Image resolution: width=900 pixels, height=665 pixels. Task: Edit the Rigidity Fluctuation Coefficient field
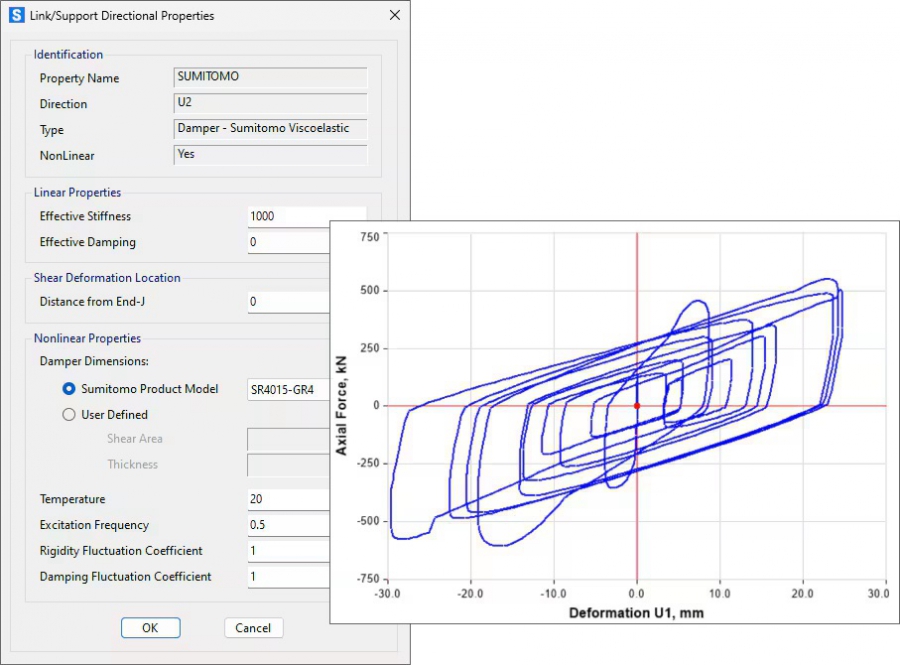(x=289, y=551)
